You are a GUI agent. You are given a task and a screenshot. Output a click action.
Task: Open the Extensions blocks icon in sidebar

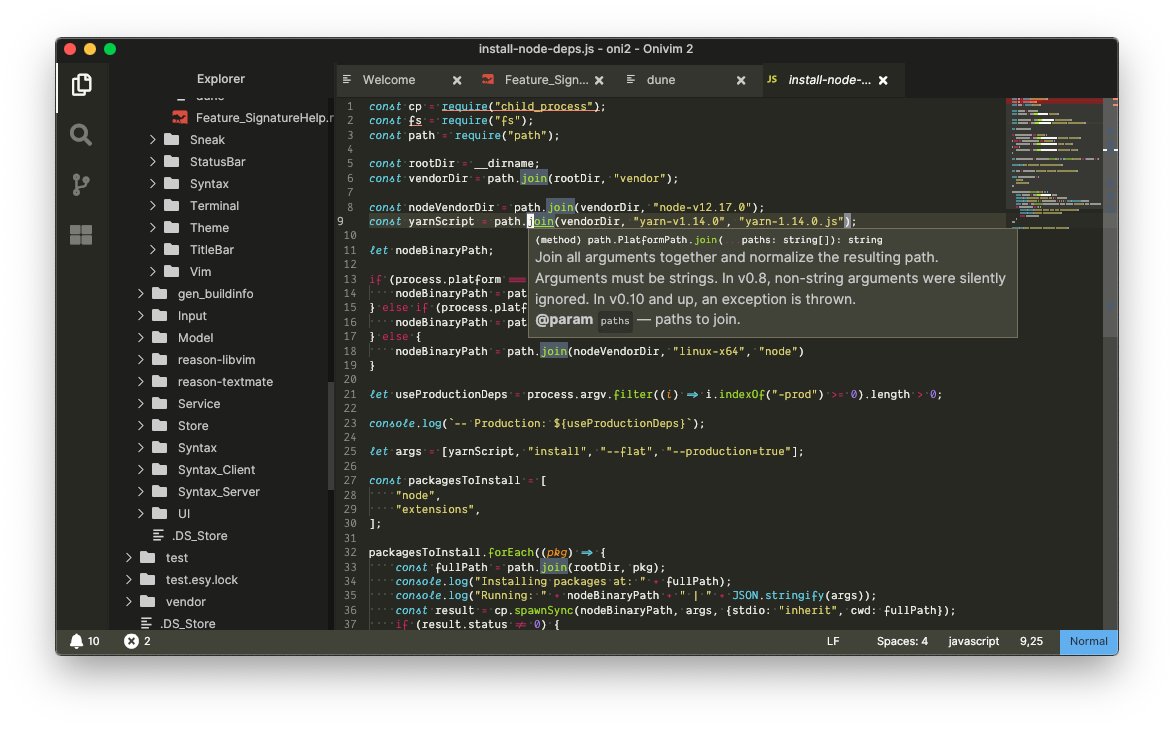81,235
